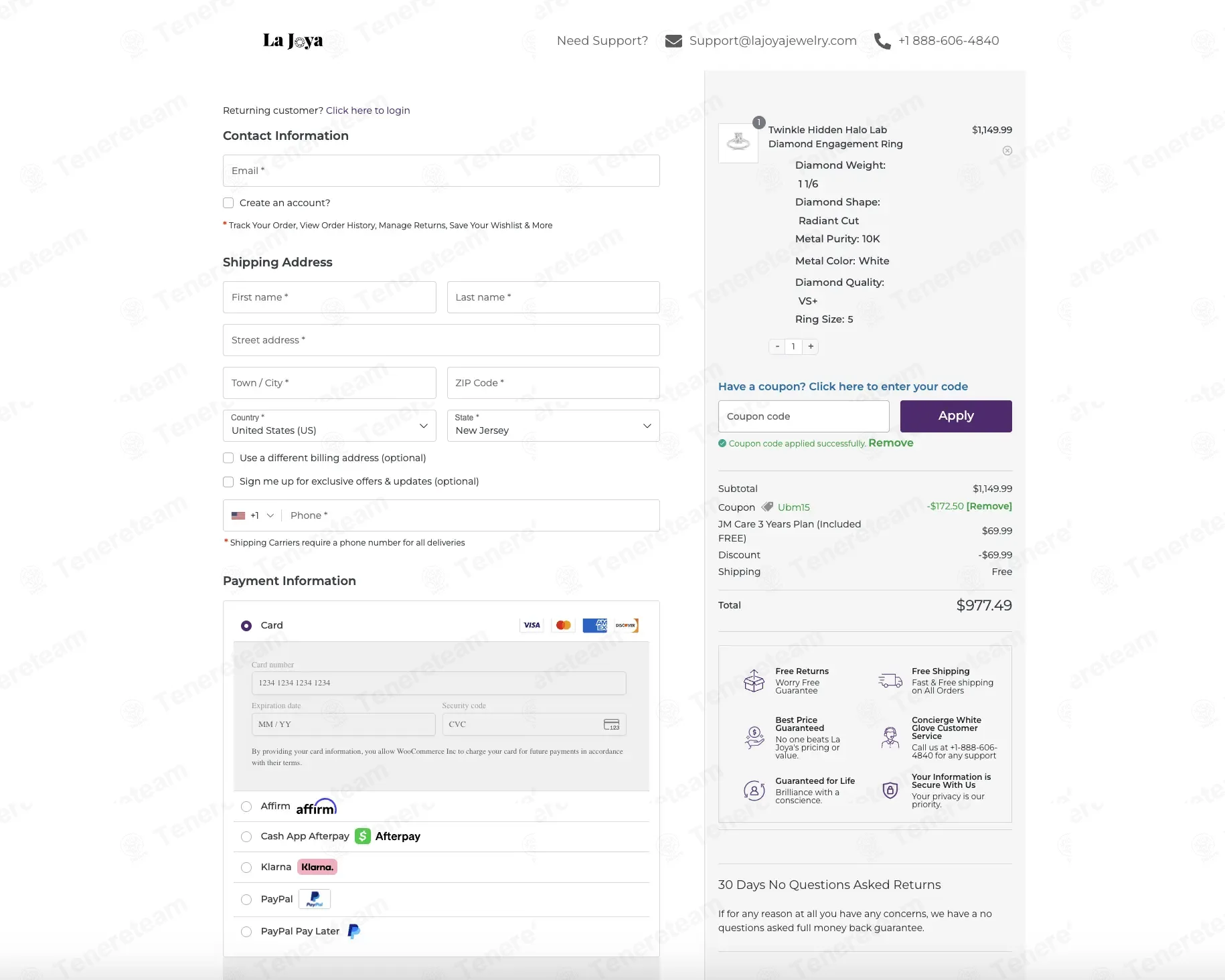The height and width of the screenshot is (980, 1225).
Task: Click the Apply coupon button
Action: tap(956, 416)
